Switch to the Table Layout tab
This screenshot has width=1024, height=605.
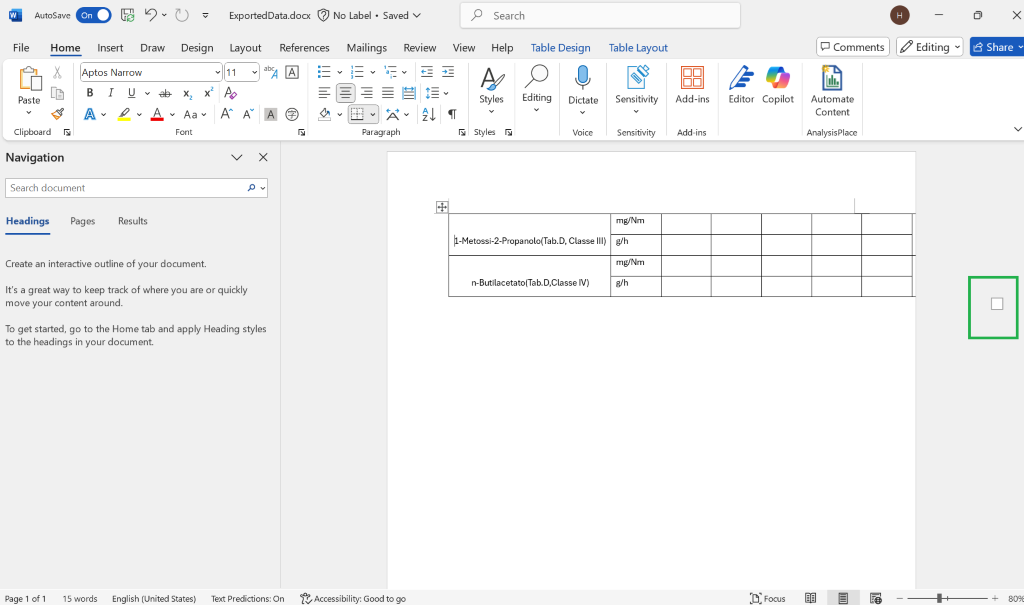click(638, 48)
